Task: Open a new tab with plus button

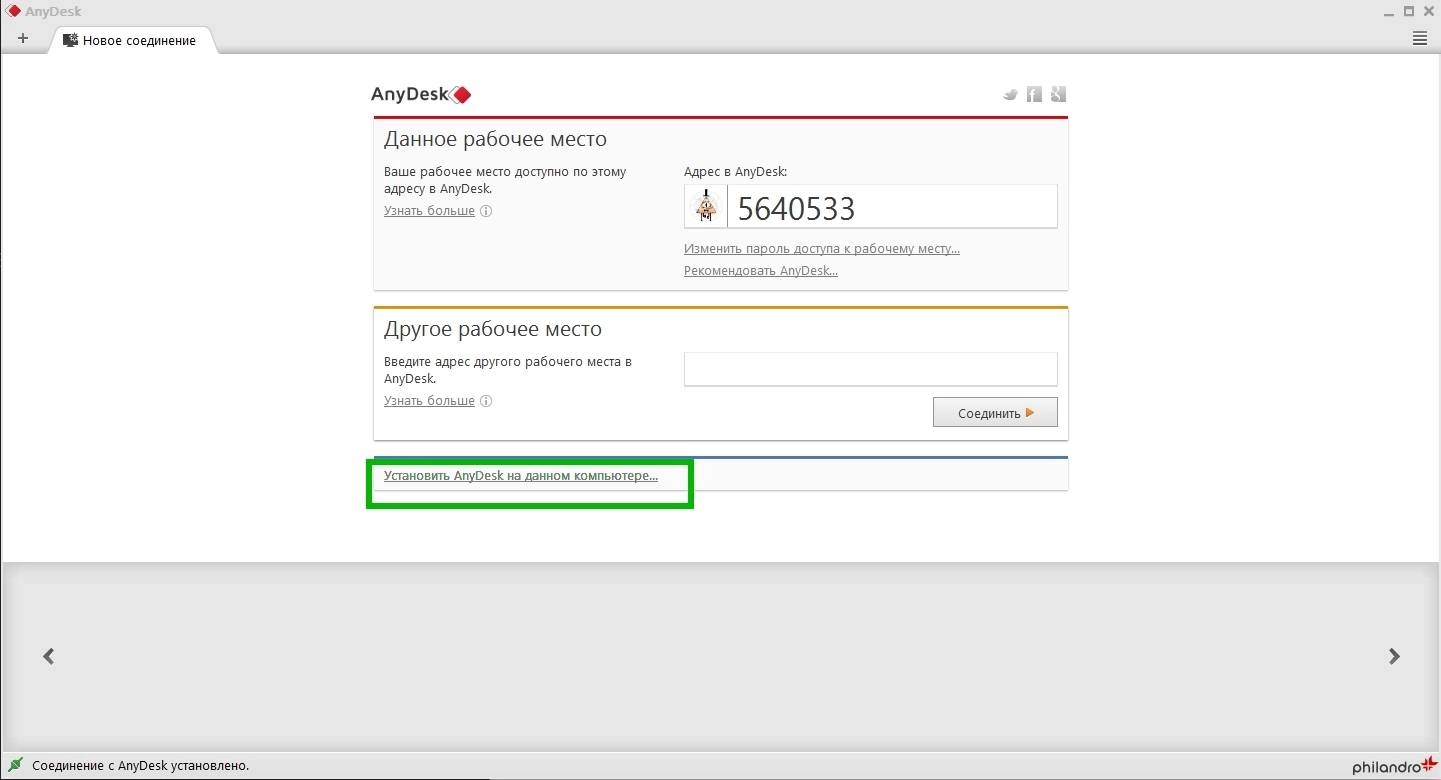Action: [23, 39]
